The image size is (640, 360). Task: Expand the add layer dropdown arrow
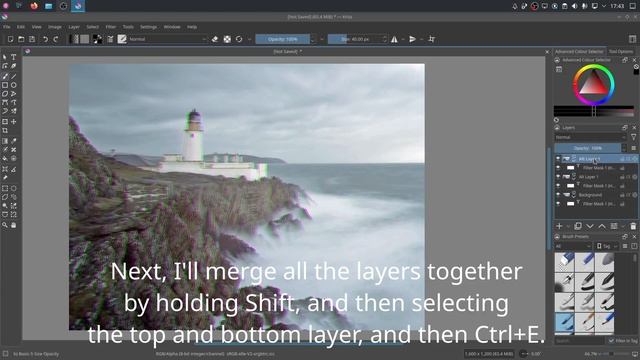point(568,226)
